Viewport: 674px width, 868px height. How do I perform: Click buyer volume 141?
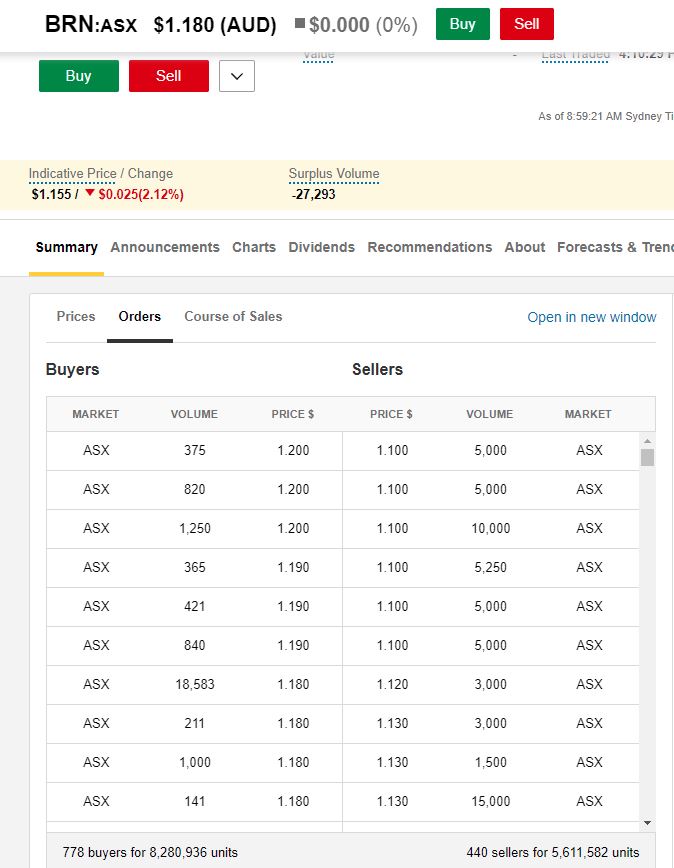195,802
